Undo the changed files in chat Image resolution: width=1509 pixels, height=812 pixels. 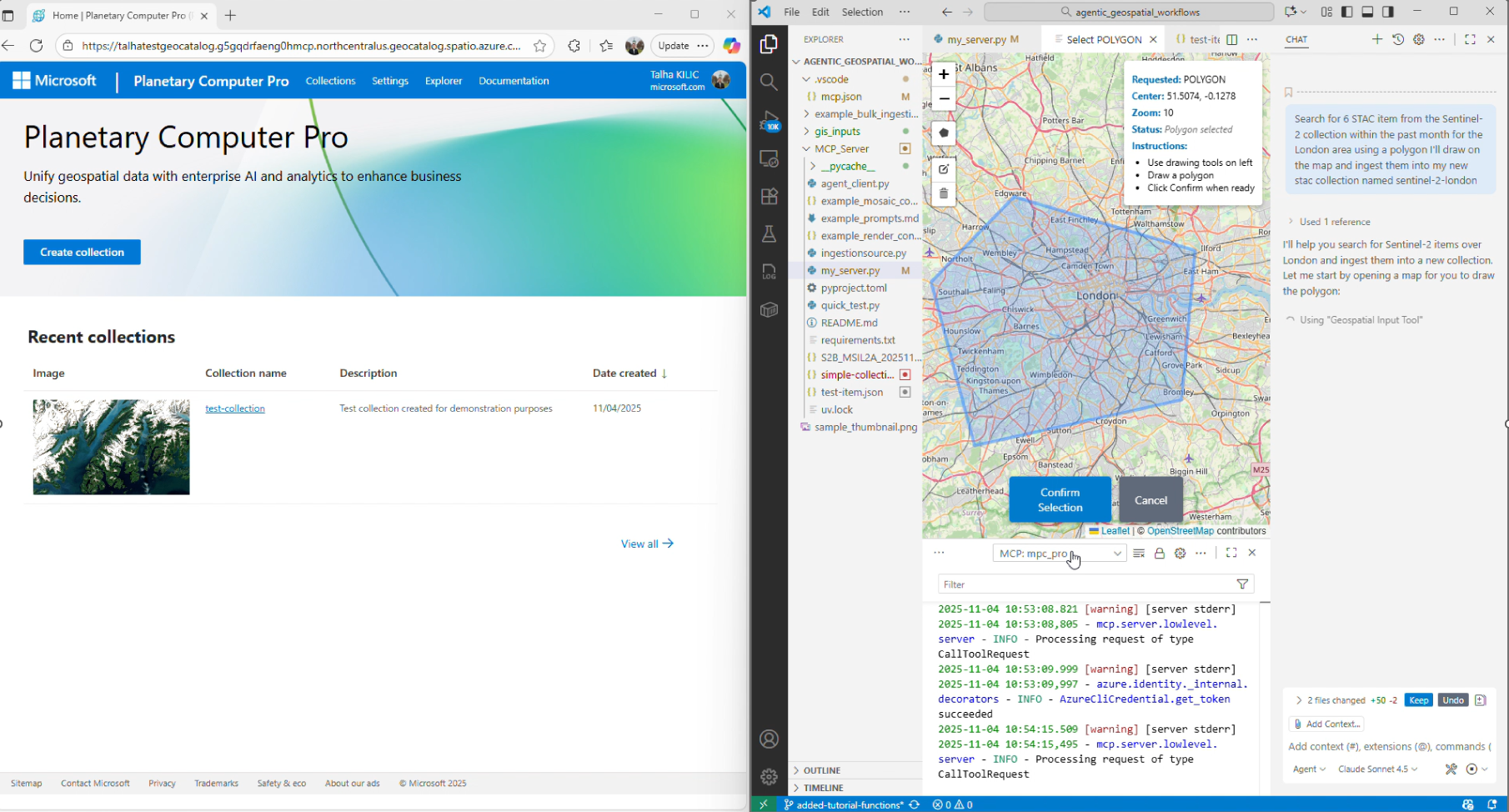click(1453, 700)
